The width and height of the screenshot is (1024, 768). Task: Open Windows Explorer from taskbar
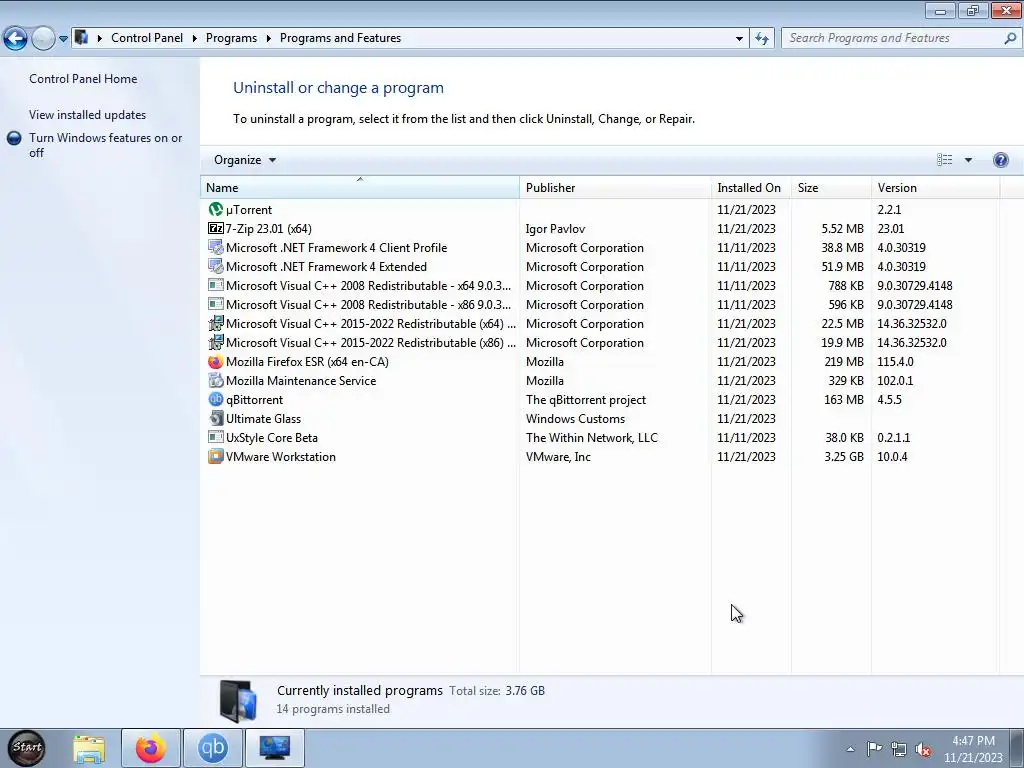click(x=89, y=748)
